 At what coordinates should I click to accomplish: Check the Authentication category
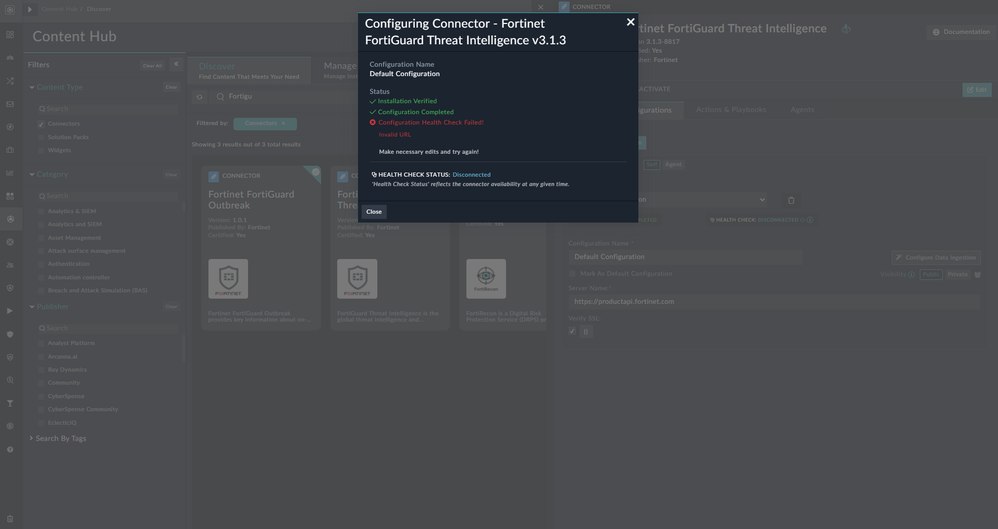pos(41,264)
